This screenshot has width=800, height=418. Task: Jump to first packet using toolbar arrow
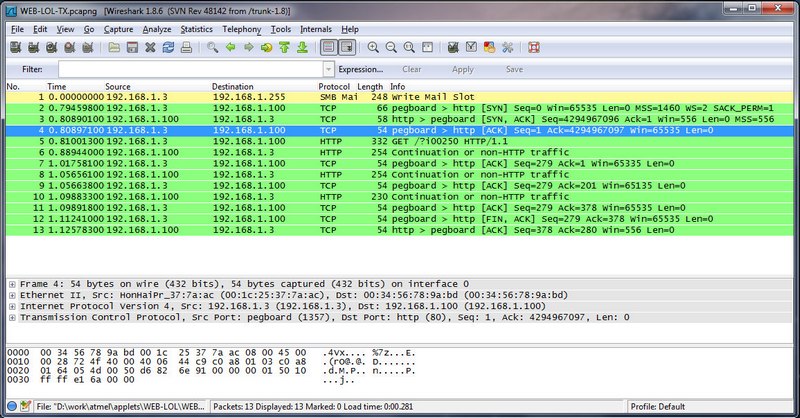click(284, 47)
